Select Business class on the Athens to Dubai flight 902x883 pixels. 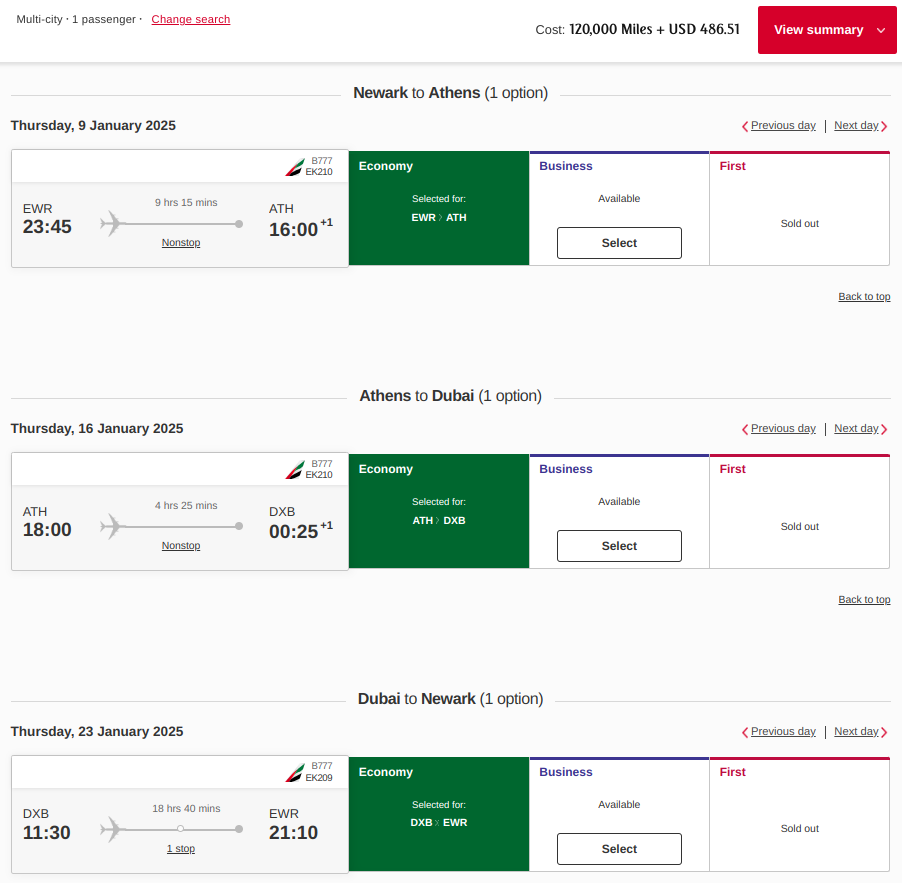[x=618, y=546]
